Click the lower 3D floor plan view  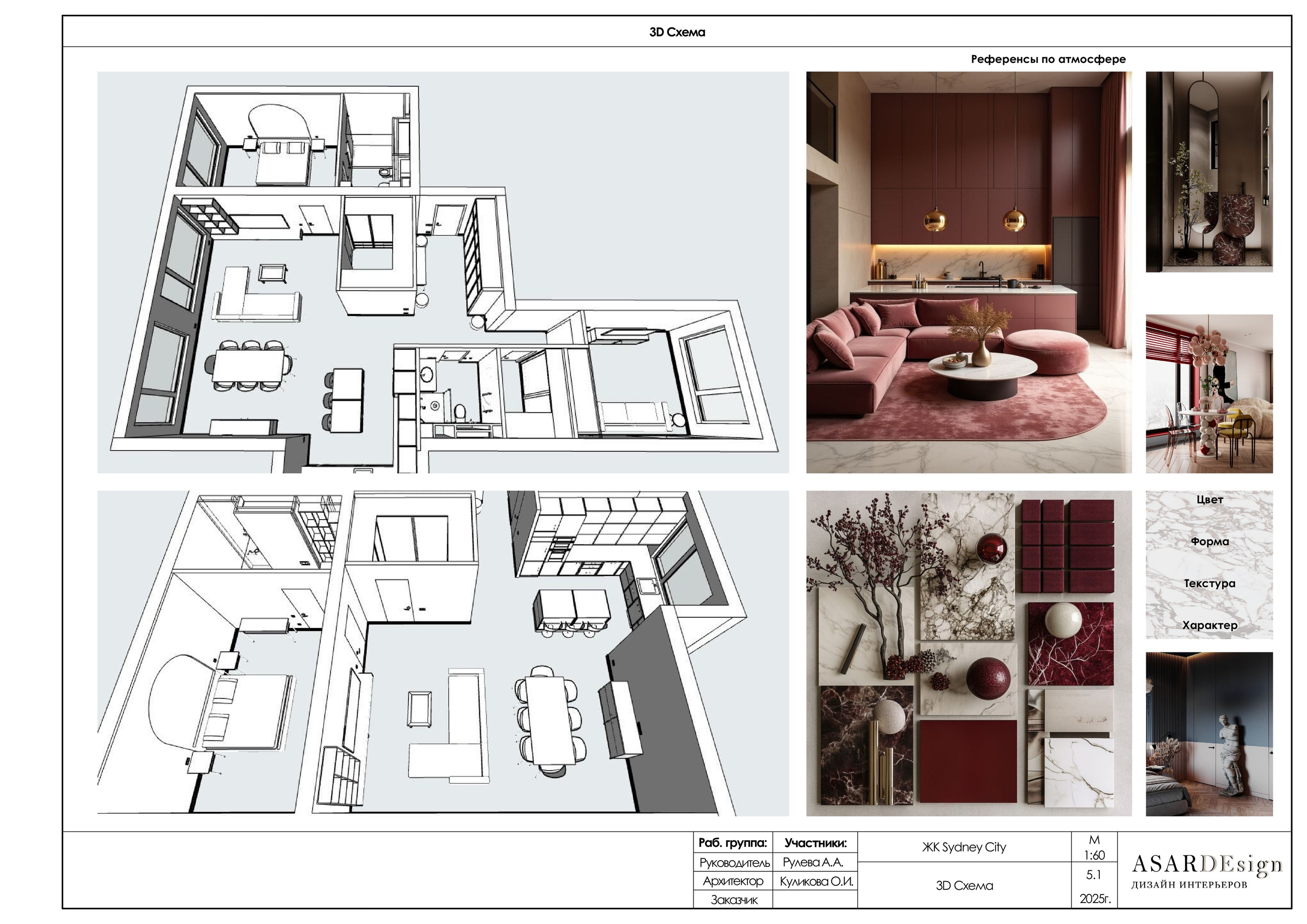tap(443, 653)
